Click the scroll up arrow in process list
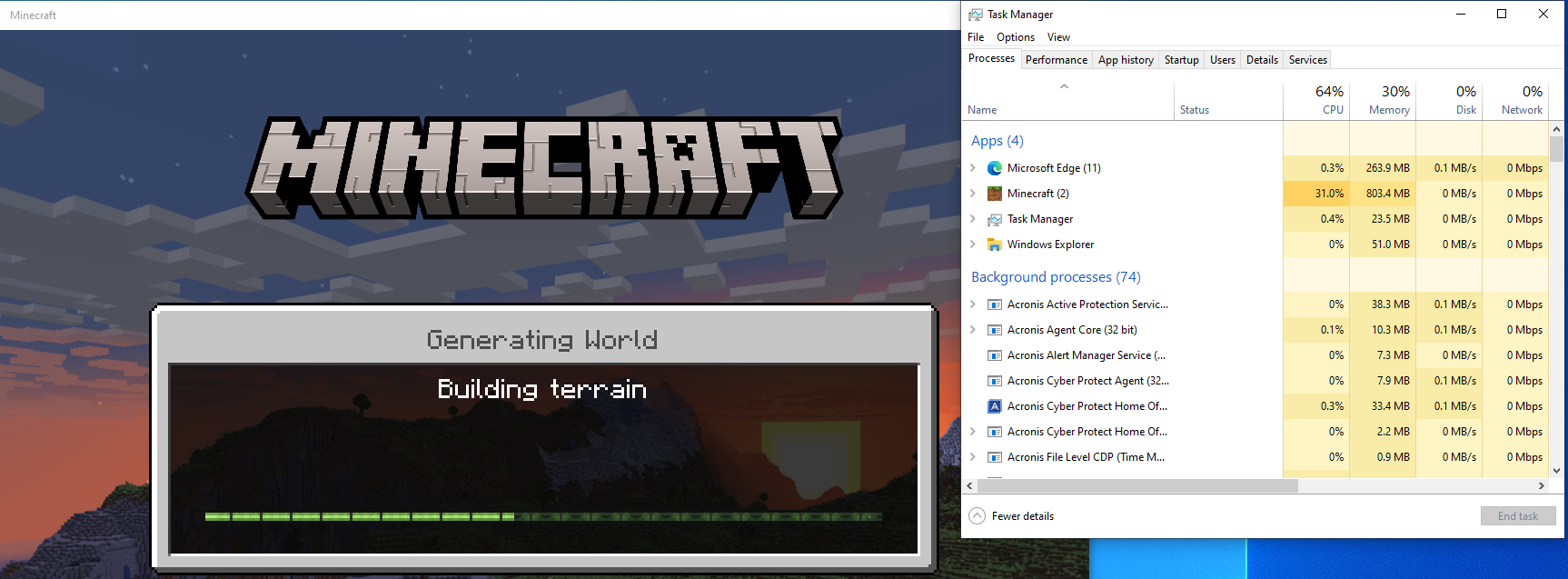1568x579 pixels. click(1556, 128)
